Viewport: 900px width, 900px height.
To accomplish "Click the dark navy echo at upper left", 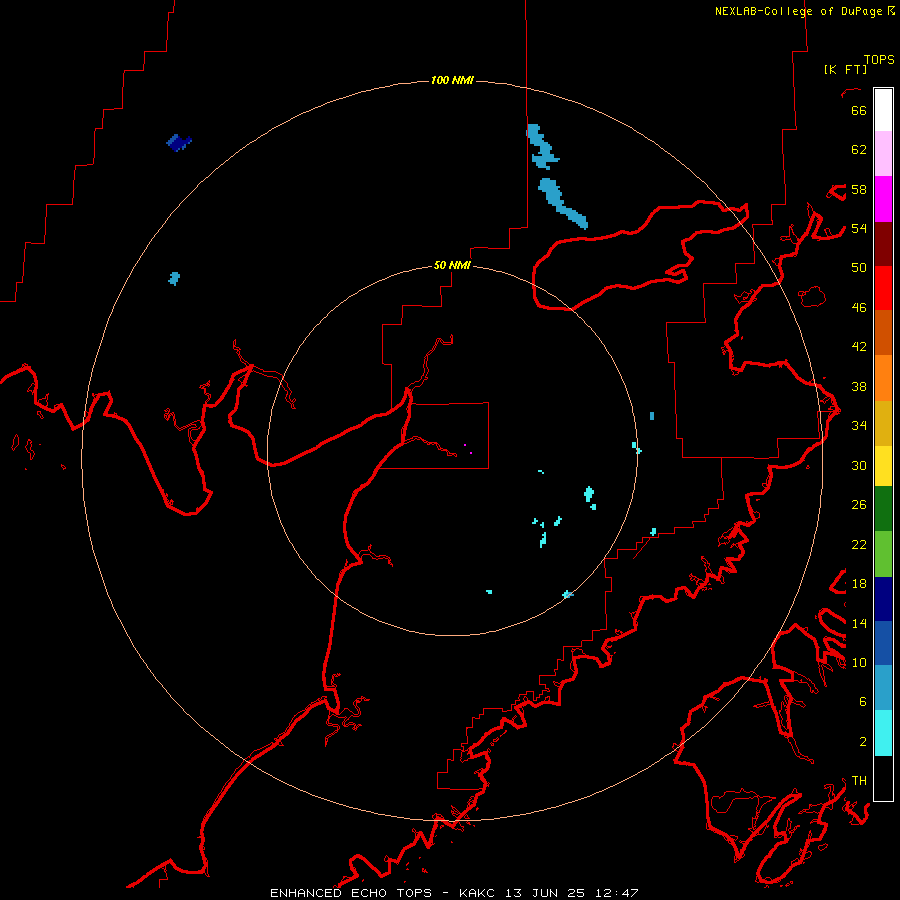I will pyautogui.click(x=179, y=142).
